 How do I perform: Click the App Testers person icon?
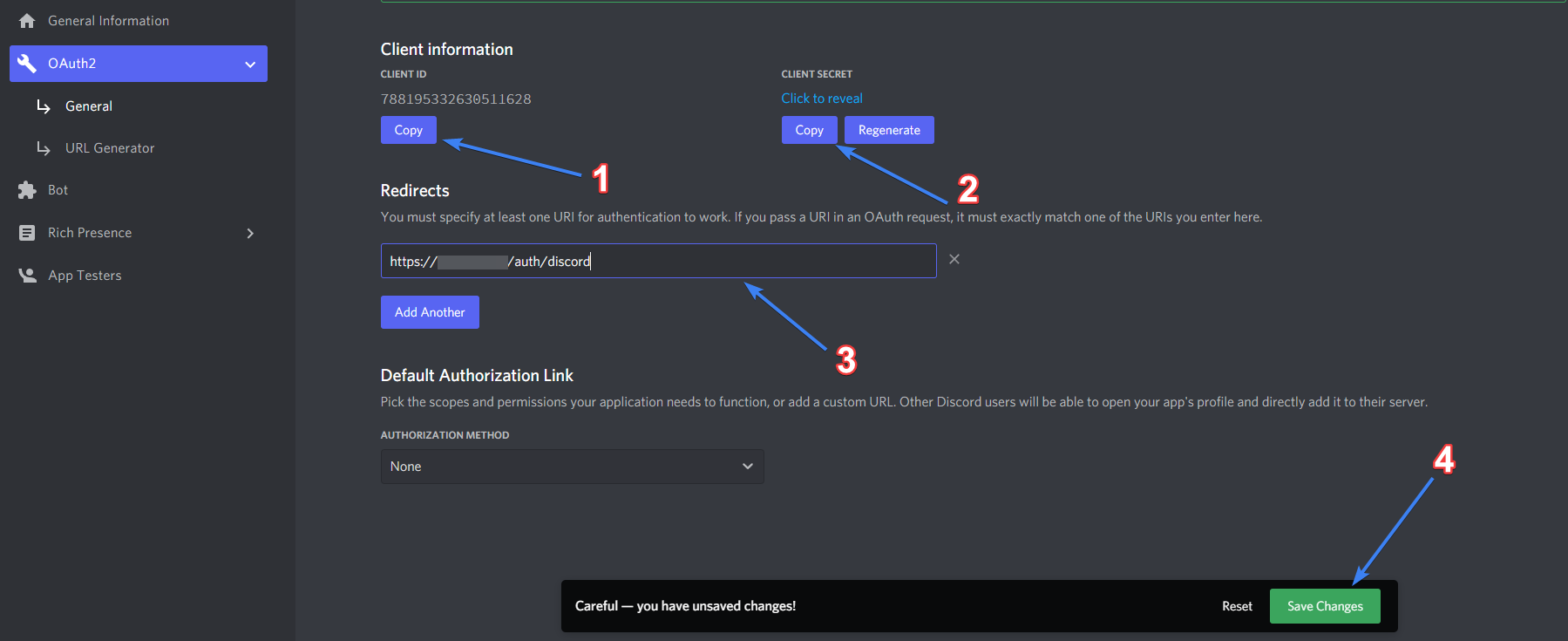click(x=27, y=276)
